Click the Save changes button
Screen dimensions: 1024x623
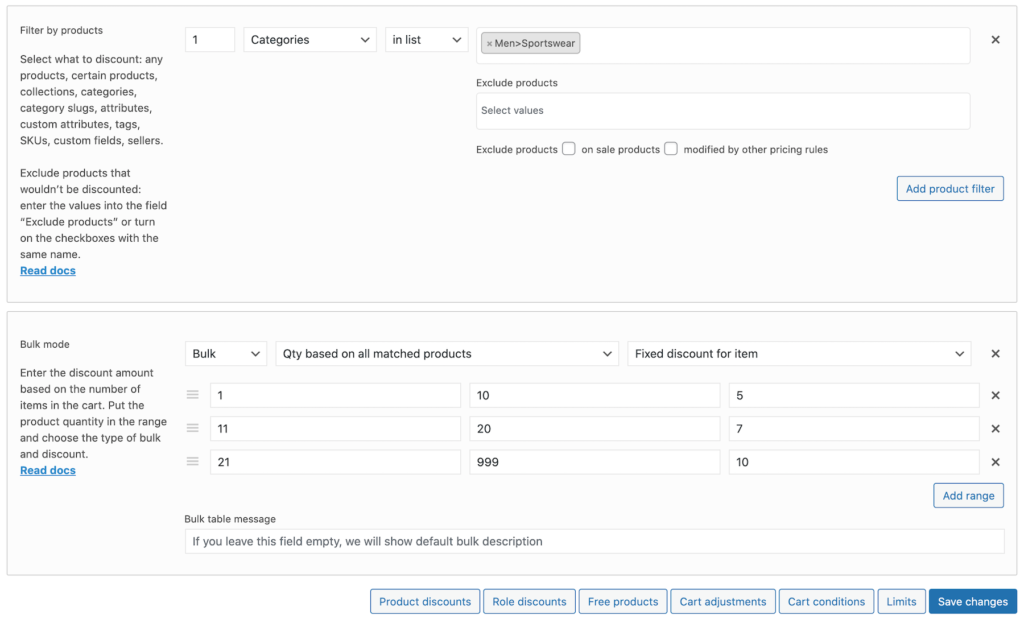972,601
